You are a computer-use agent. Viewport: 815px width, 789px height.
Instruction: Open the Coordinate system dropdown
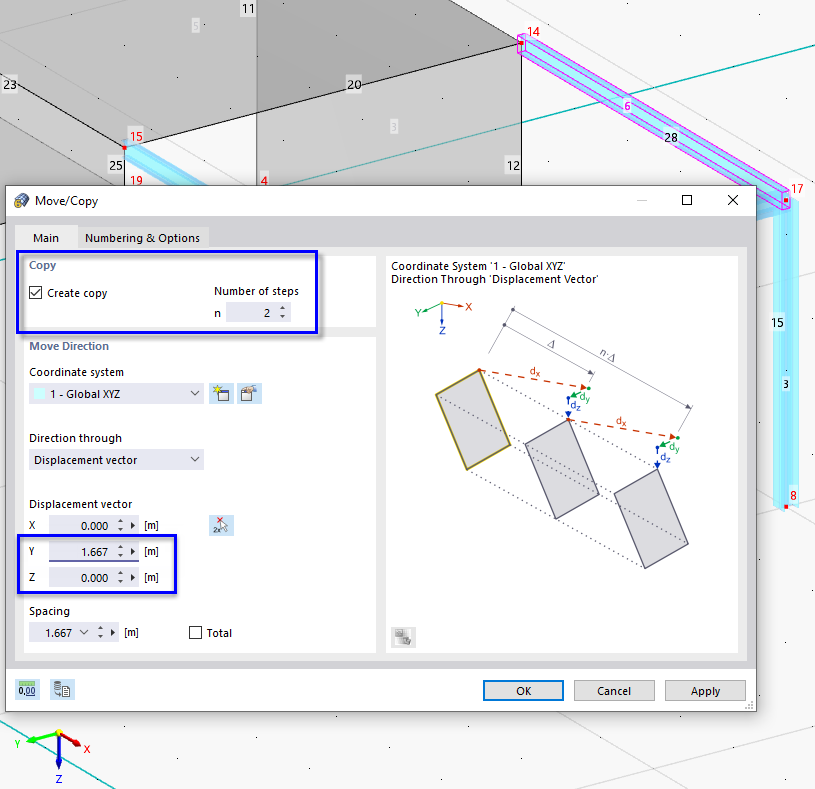116,393
